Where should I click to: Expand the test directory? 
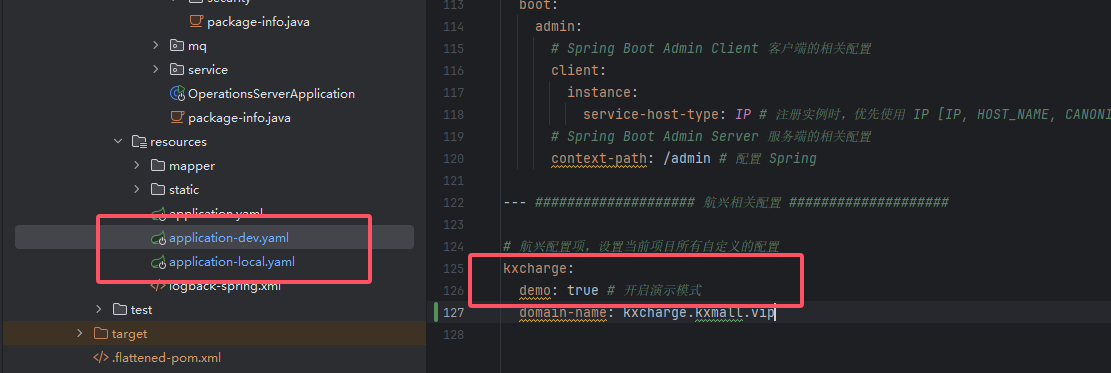(98, 310)
